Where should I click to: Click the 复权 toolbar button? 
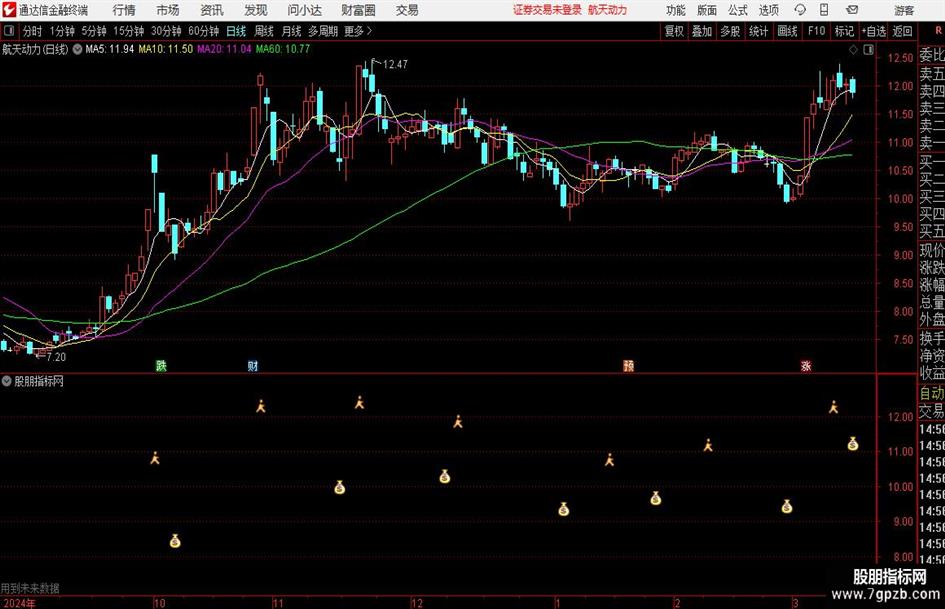pos(674,31)
